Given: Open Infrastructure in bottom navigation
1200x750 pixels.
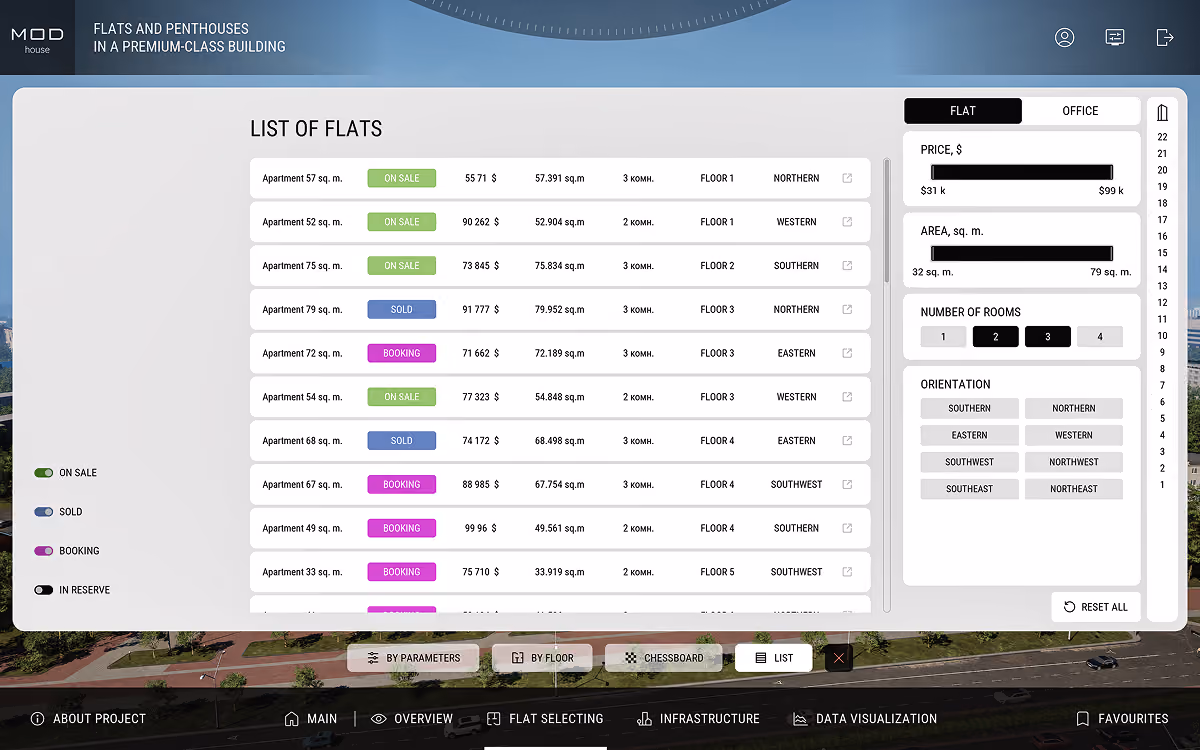Looking at the screenshot, I should pyautogui.click(x=698, y=719).
